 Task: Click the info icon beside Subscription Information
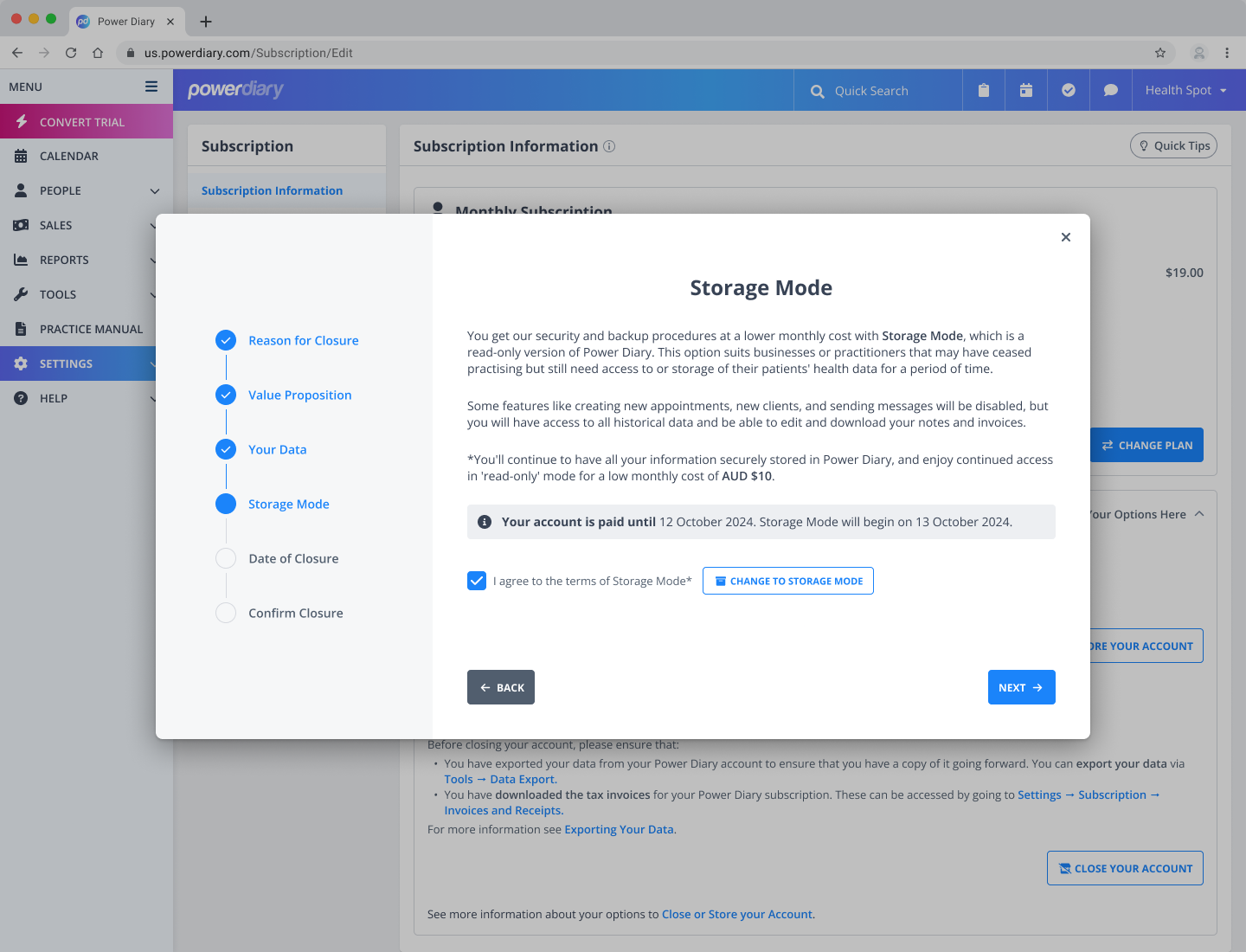(x=609, y=146)
